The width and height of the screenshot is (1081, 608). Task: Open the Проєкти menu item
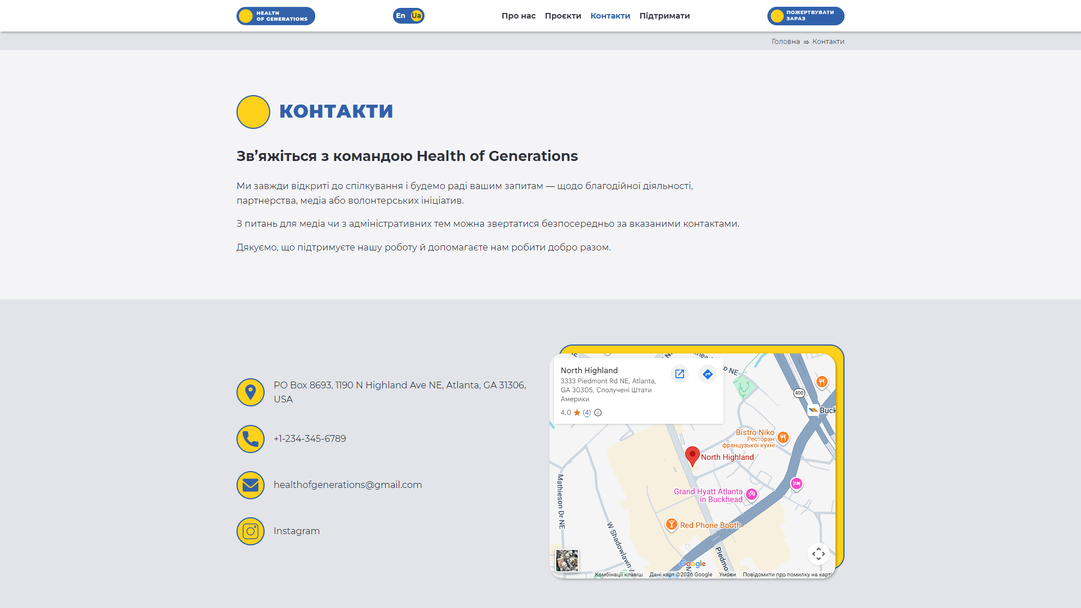coord(563,16)
